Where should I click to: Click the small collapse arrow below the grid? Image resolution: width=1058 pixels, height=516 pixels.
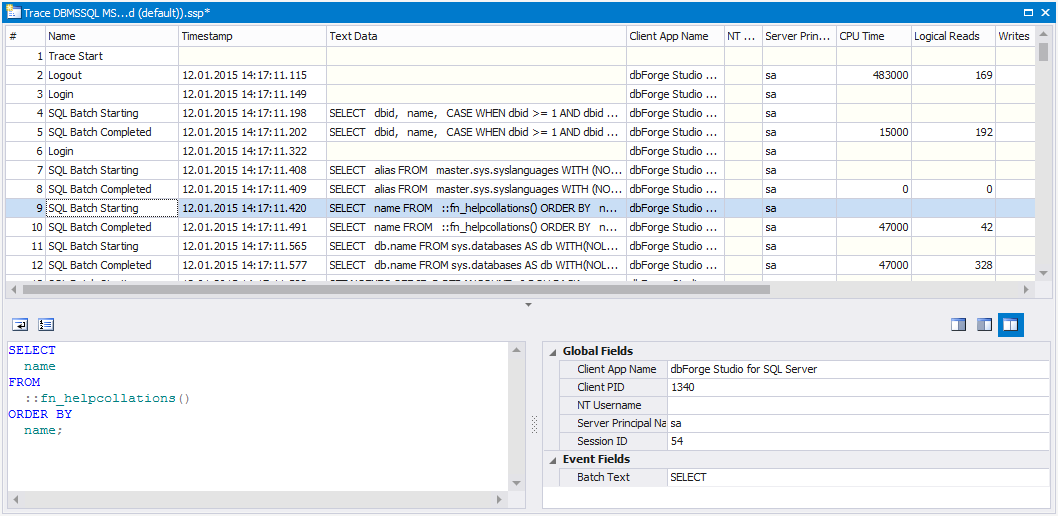click(528, 306)
